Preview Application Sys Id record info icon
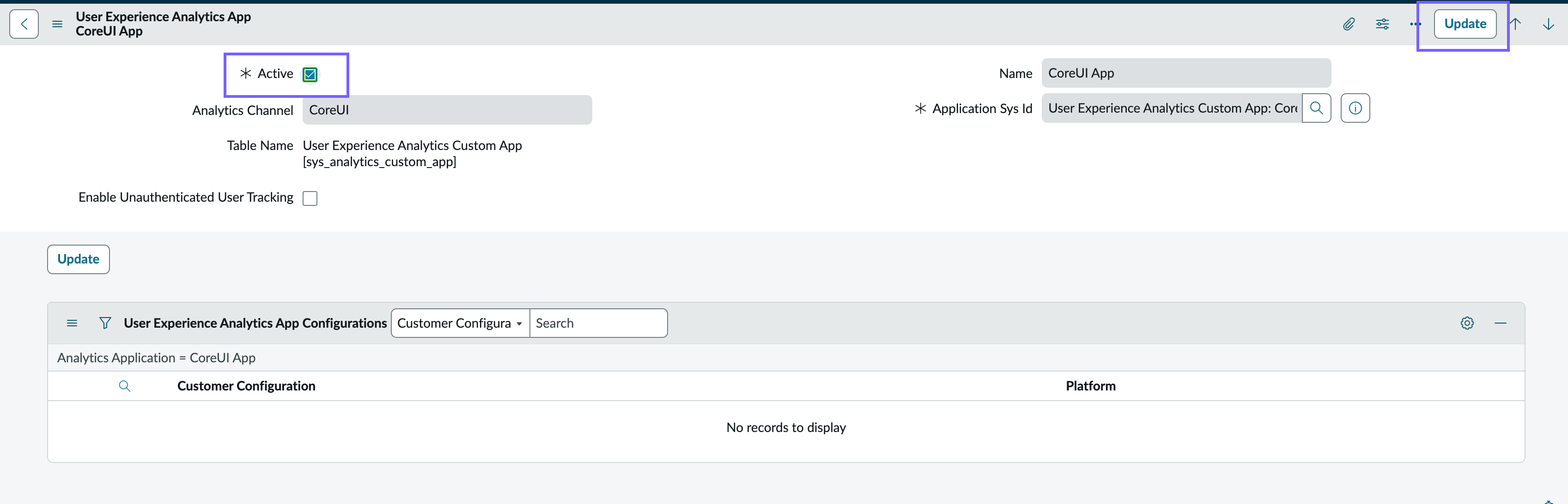This screenshot has height=504, width=1568. tap(1355, 108)
